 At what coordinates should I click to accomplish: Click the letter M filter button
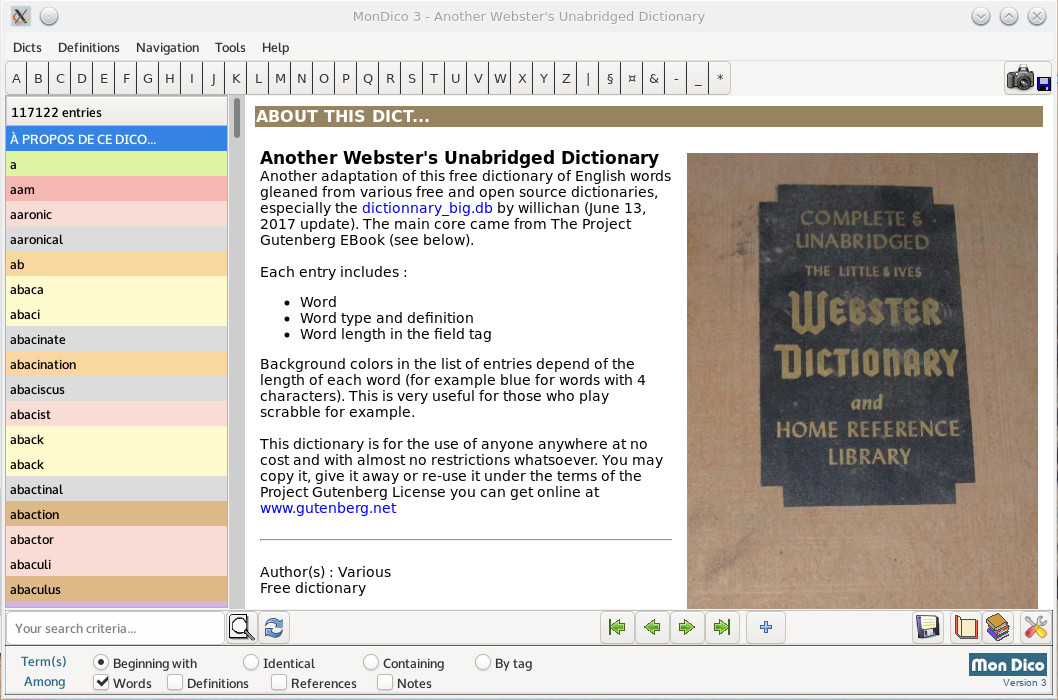[x=280, y=78]
